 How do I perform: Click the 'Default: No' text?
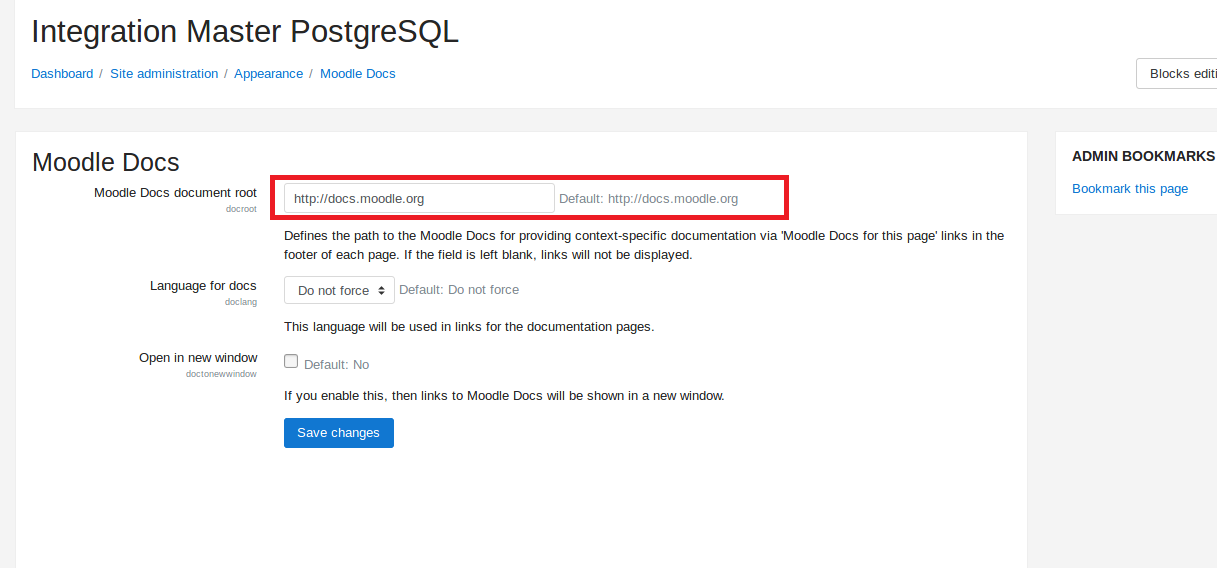[337, 365]
